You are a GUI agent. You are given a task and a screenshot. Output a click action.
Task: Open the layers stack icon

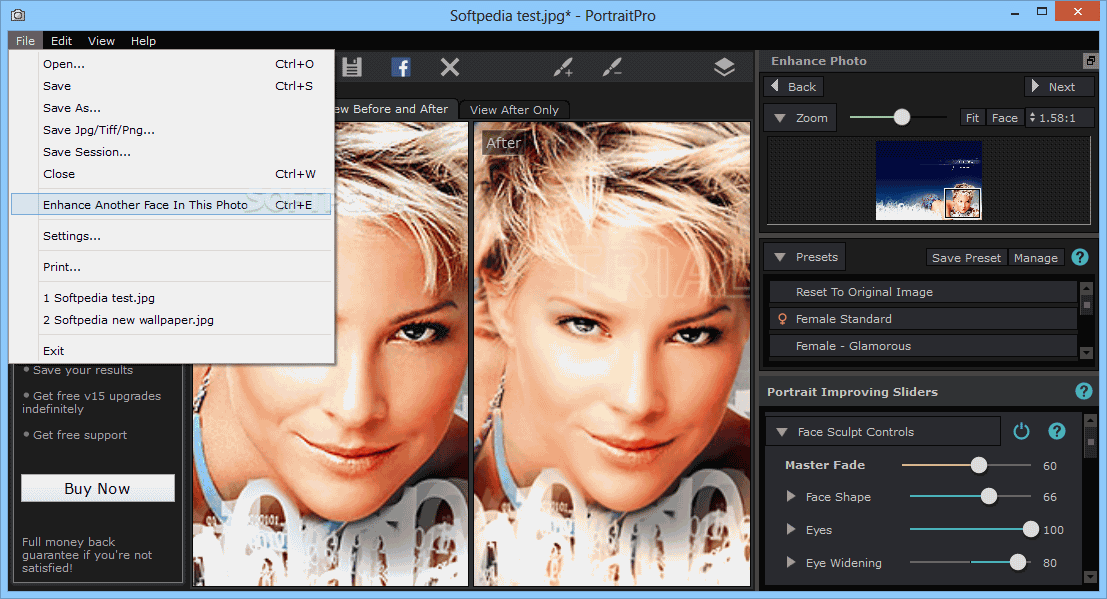tap(724, 67)
